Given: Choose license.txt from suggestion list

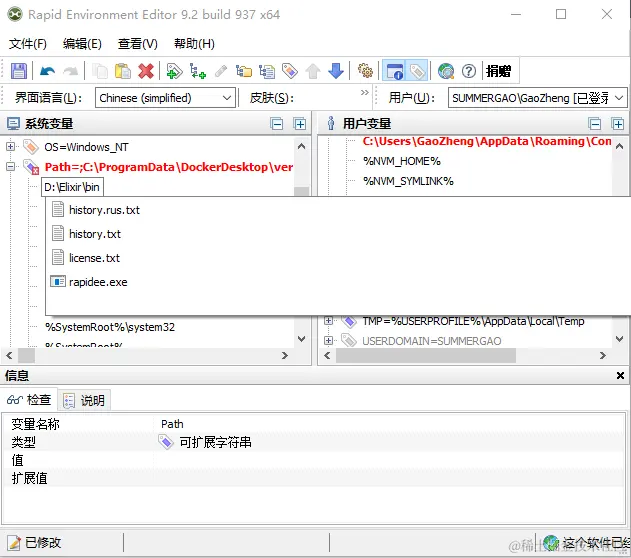Looking at the screenshot, I should 94,258.
